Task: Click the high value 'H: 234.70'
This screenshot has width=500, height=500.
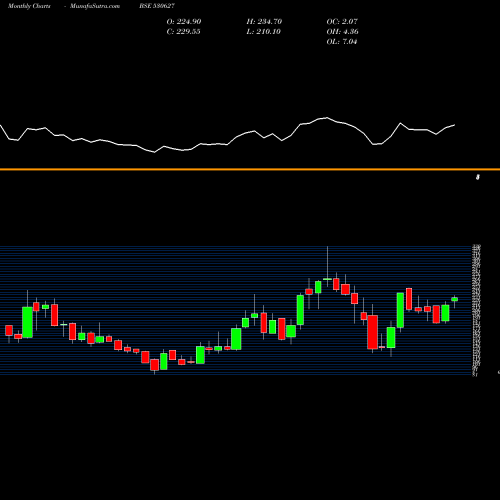Action: point(264,22)
